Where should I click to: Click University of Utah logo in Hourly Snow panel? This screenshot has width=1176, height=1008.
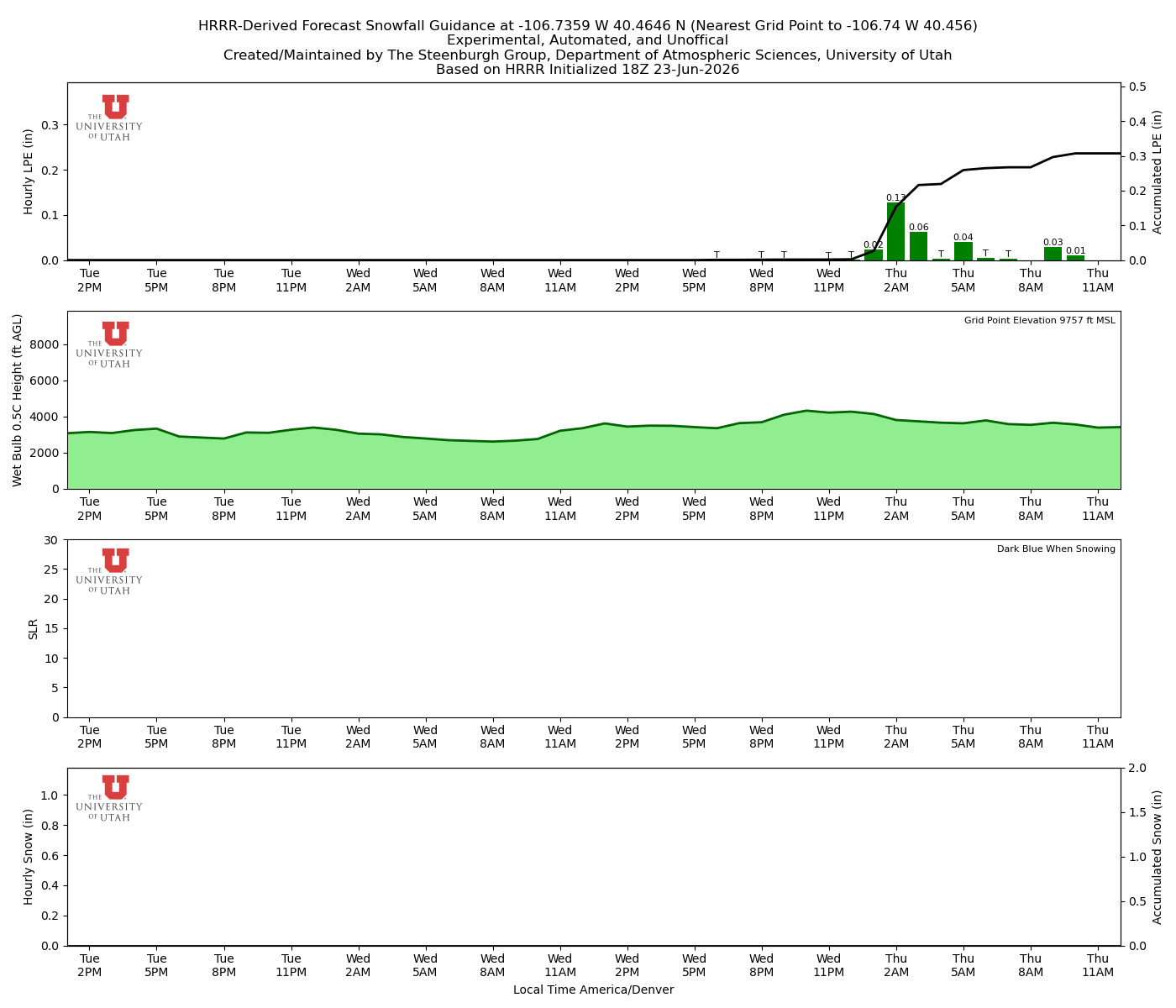pyautogui.click(x=109, y=798)
